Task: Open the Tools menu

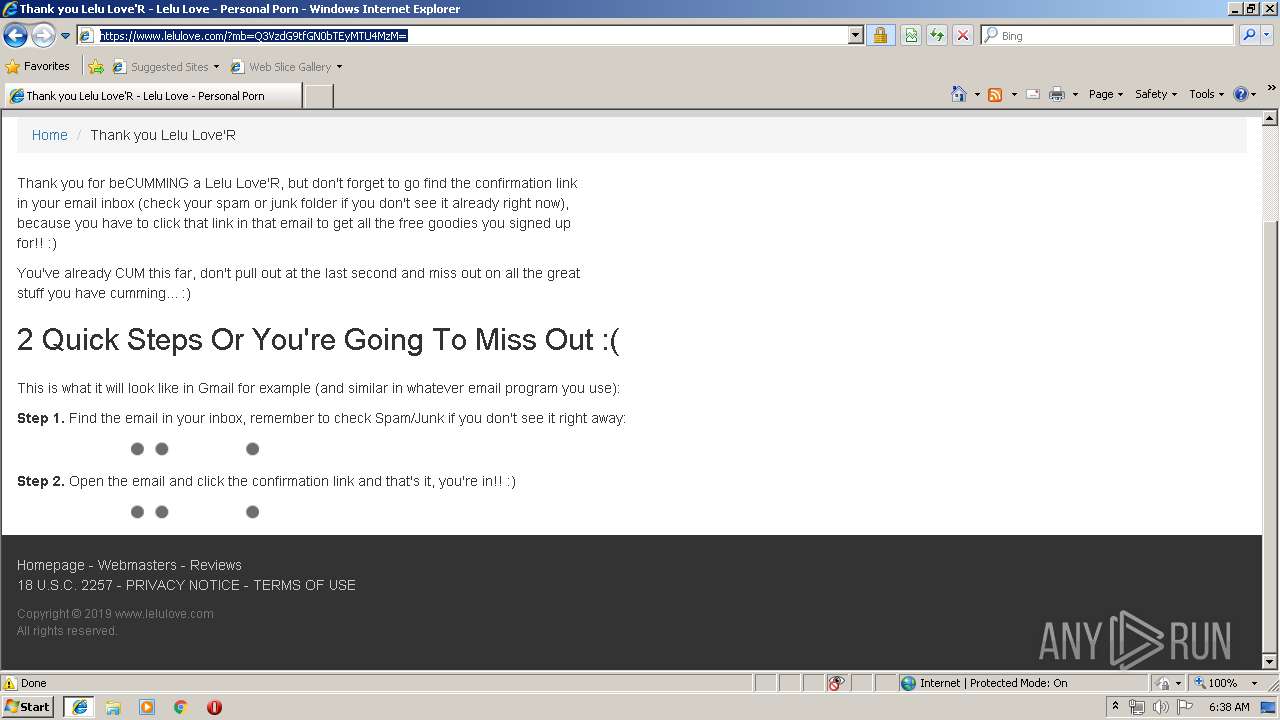Action: click(x=1206, y=94)
